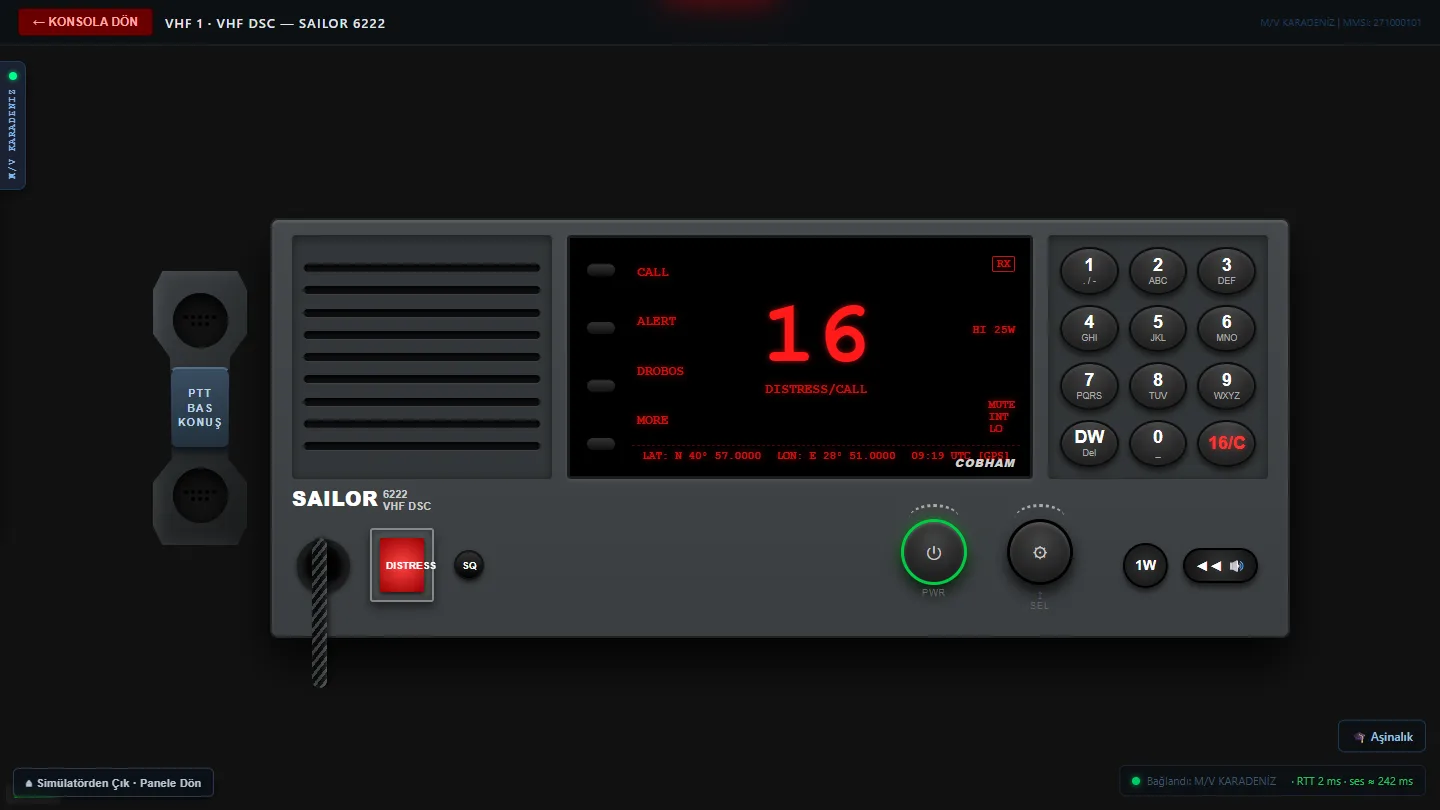This screenshot has height=810, width=1440.
Task: Click the RTT 2 ms latency readout
Action: (x=1319, y=781)
